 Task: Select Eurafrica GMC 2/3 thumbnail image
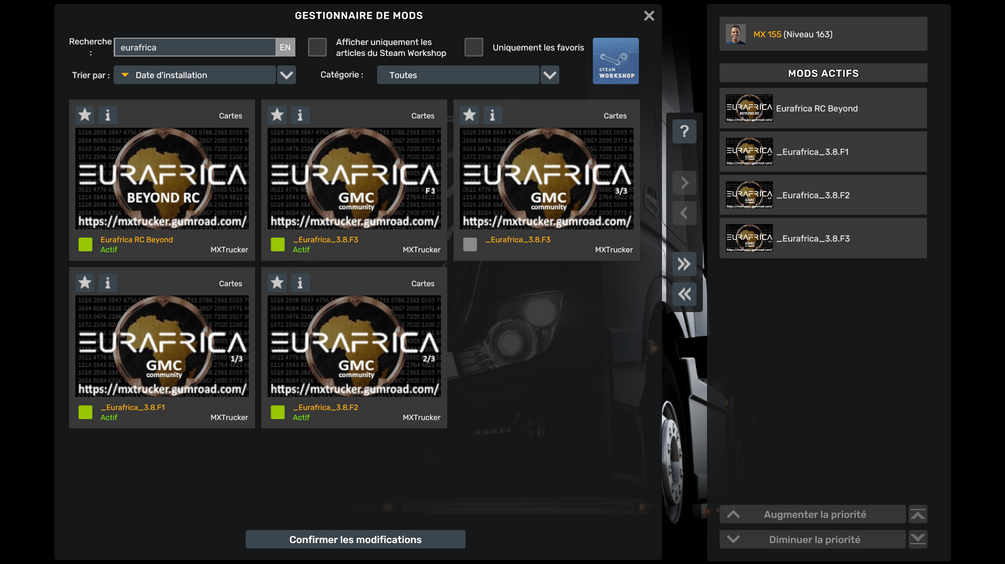tap(354, 346)
